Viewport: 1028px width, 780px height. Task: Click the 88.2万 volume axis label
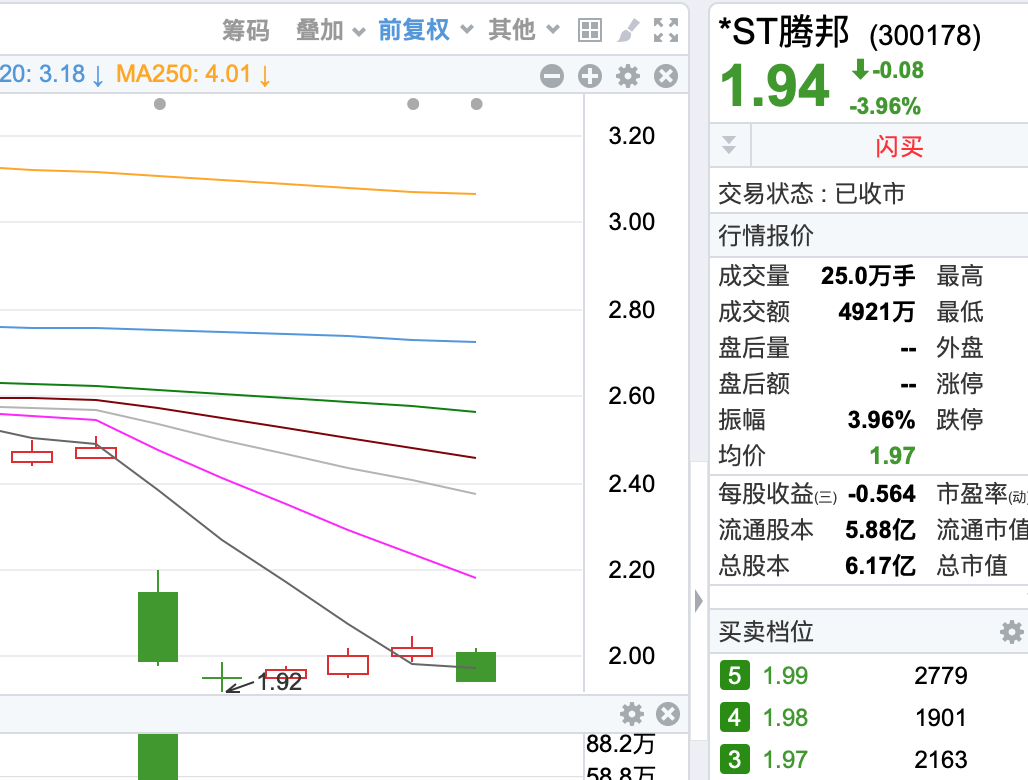pos(620,744)
